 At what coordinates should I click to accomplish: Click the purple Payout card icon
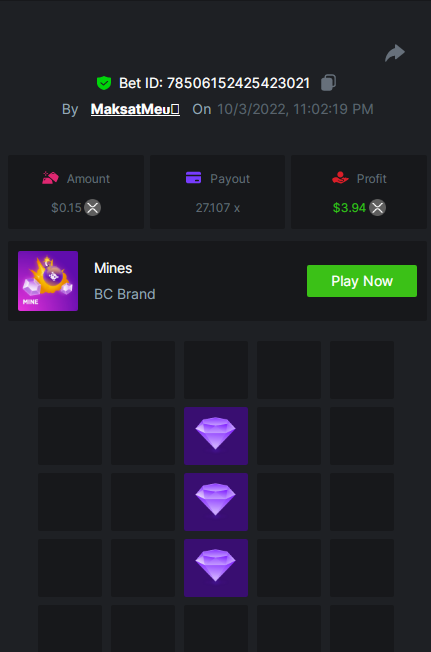pyautogui.click(x=193, y=178)
